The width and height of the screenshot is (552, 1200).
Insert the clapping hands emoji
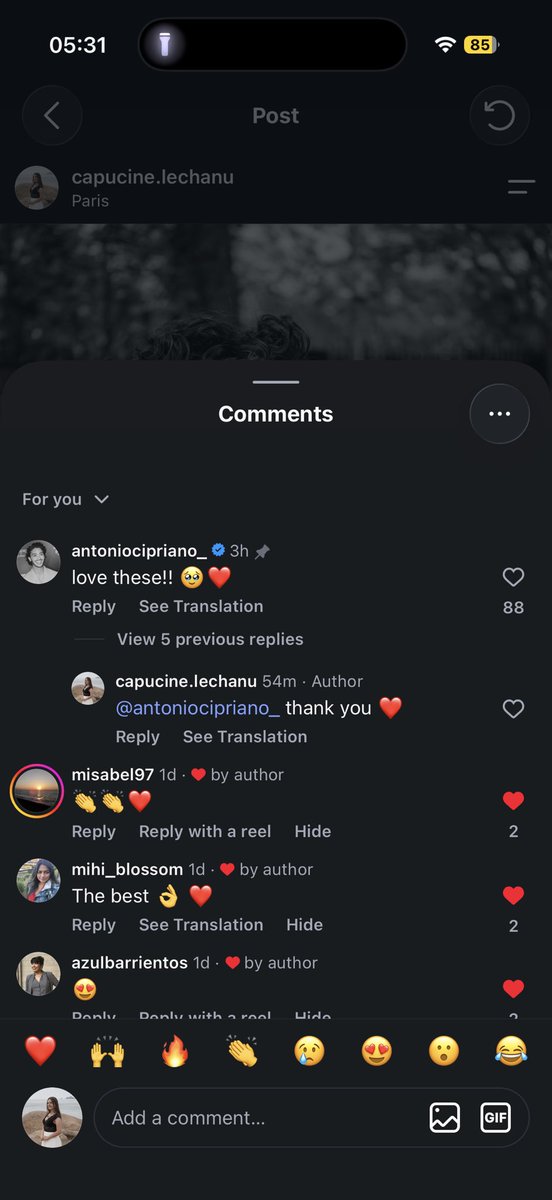242,1051
